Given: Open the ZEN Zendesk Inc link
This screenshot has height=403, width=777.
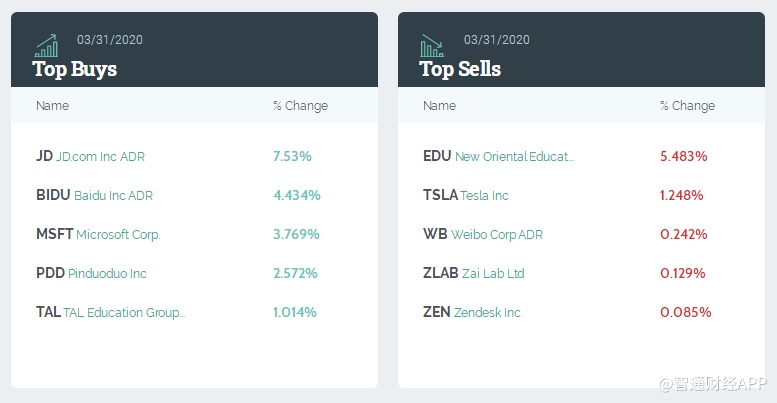Looking at the screenshot, I should pyautogui.click(x=471, y=312).
